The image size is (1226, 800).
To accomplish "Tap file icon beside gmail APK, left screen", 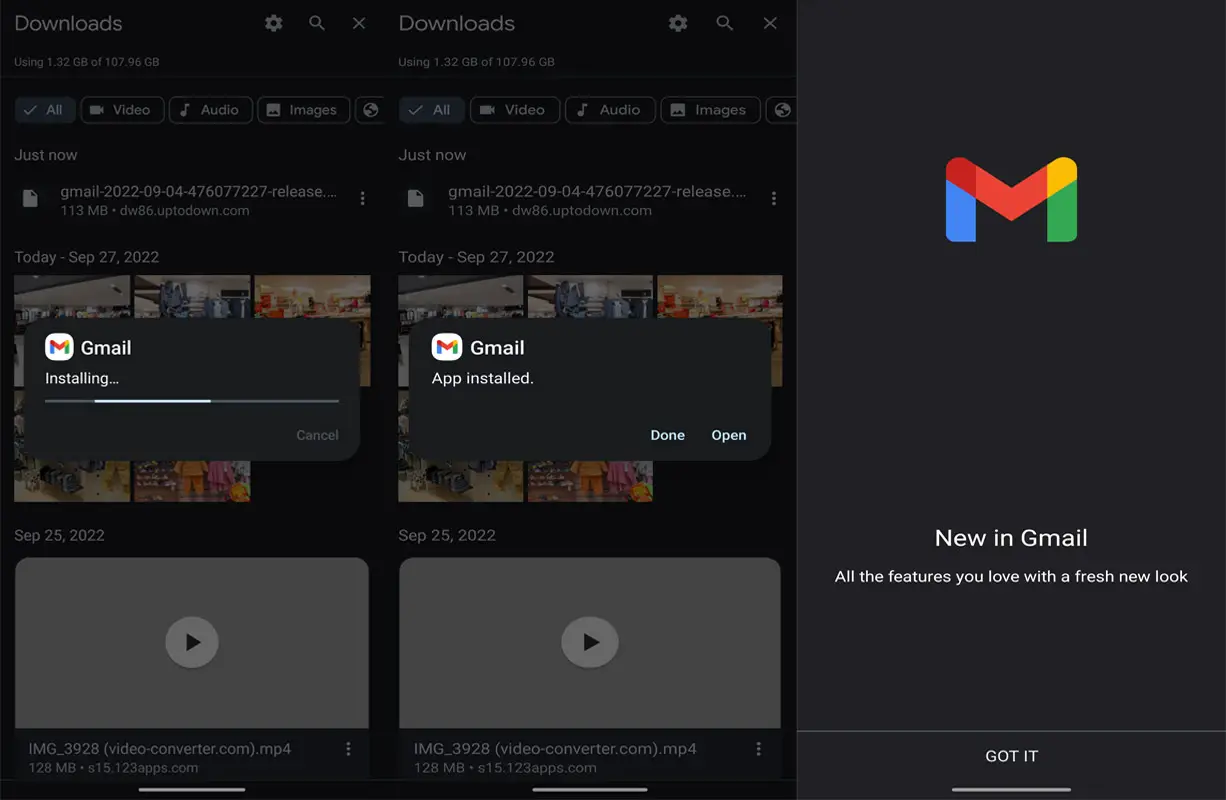I will pos(30,199).
